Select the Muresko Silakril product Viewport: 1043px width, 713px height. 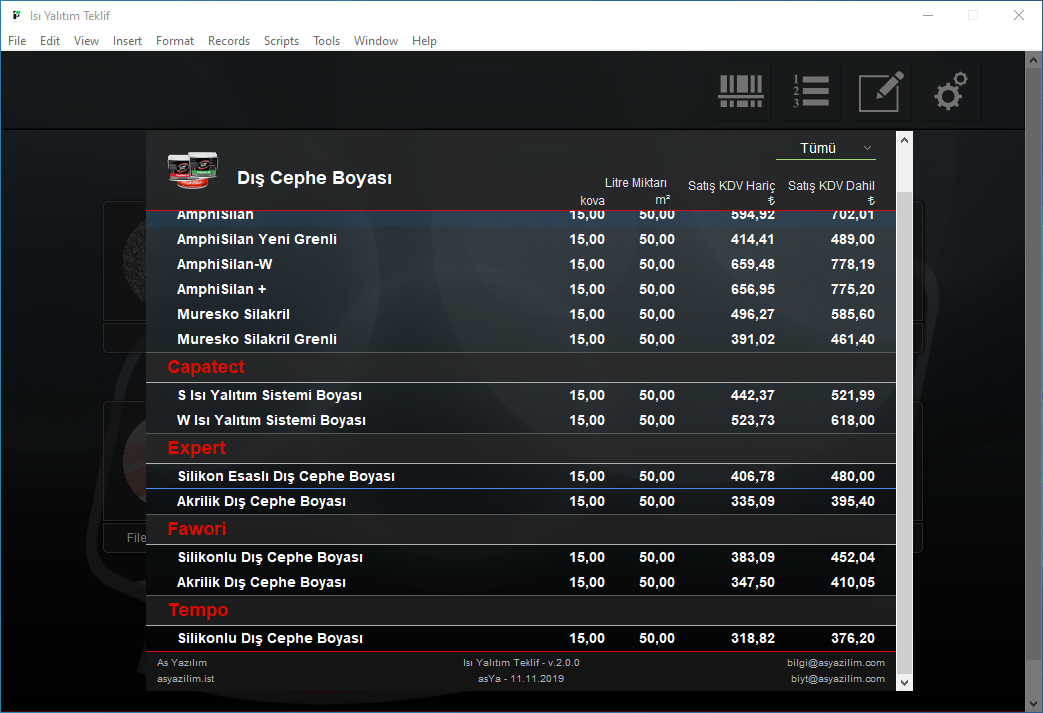tap(521, 315)
